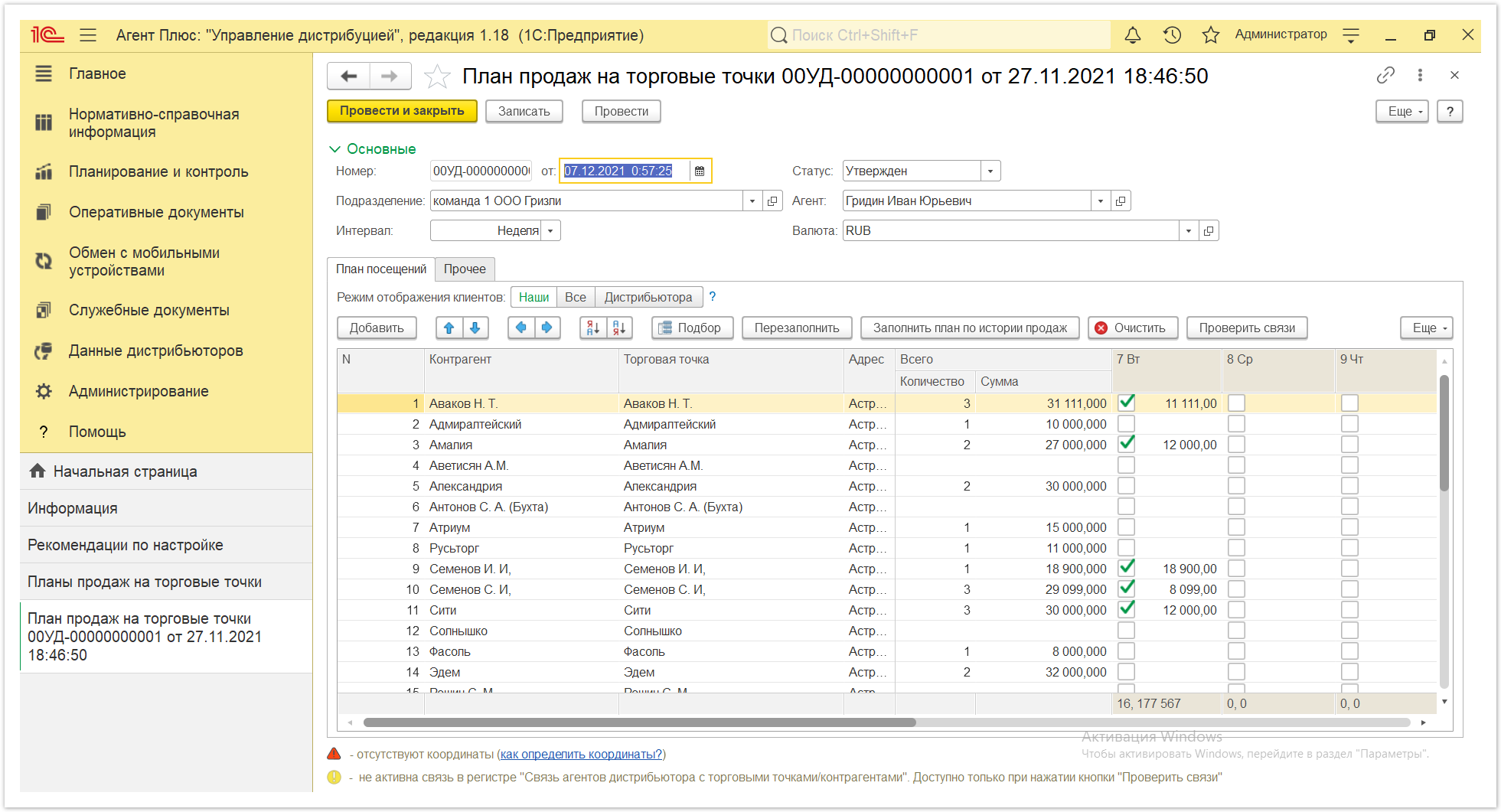The height and width of the screenshot is (812, 1501).
Task: Focus the Поиск search field
Action: click(x=939, y=35)
